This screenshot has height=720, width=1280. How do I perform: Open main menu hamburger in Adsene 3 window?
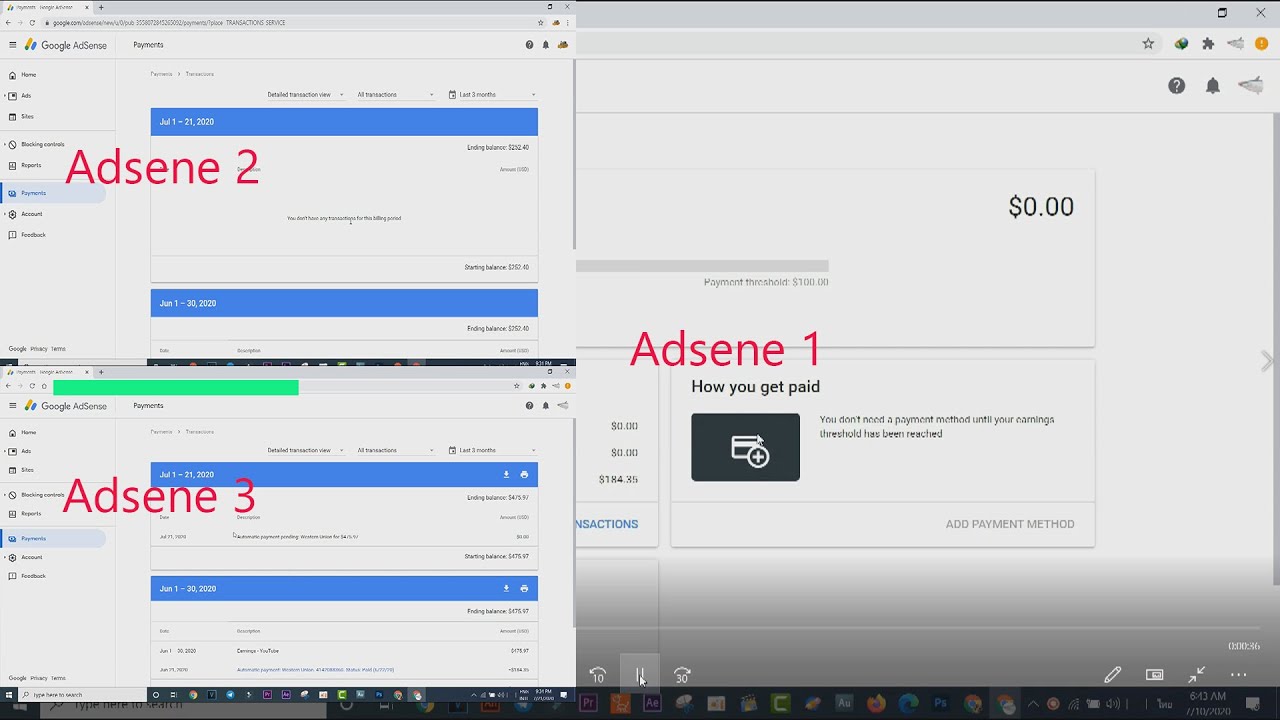click(x=12, y=406)
